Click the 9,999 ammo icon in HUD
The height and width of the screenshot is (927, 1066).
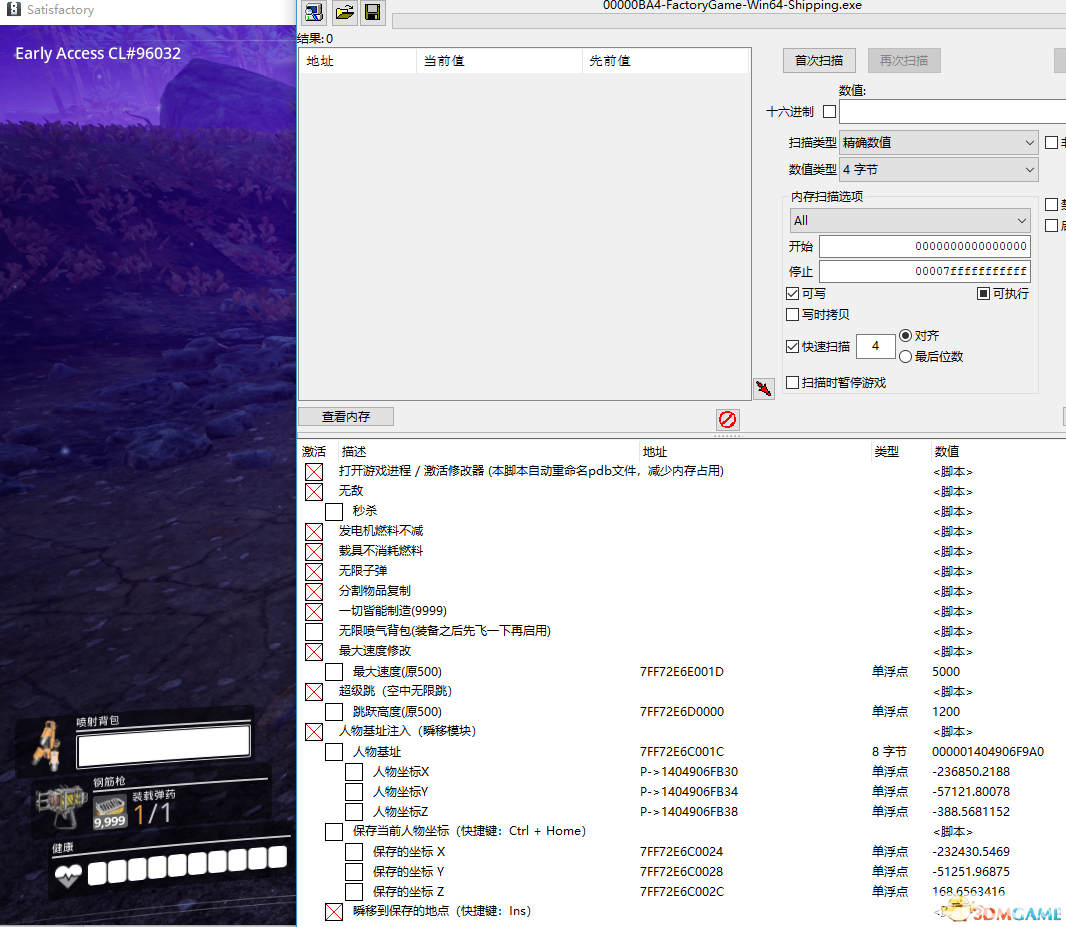[x=109, y=813]
